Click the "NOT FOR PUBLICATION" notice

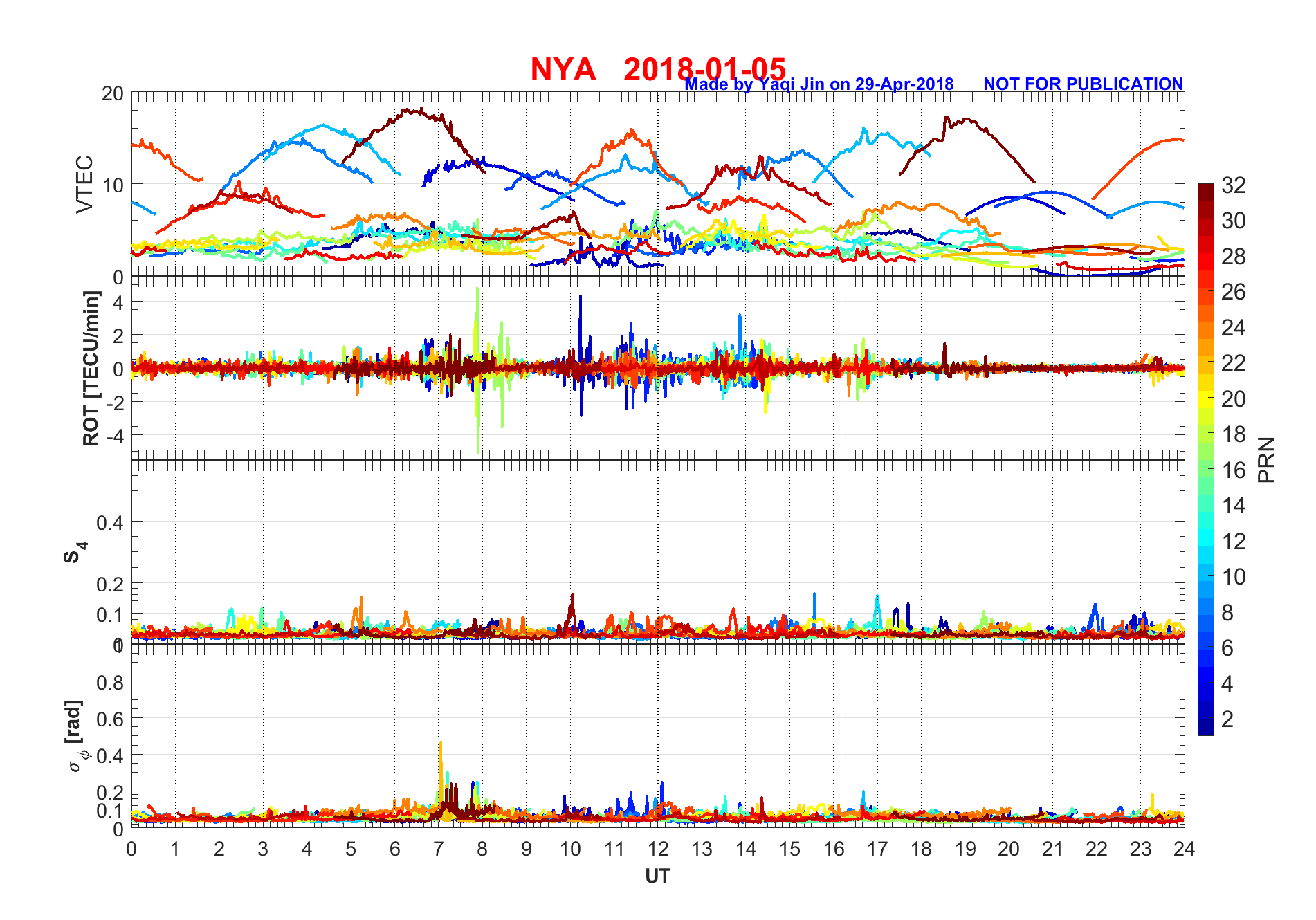pos(1084,84)
